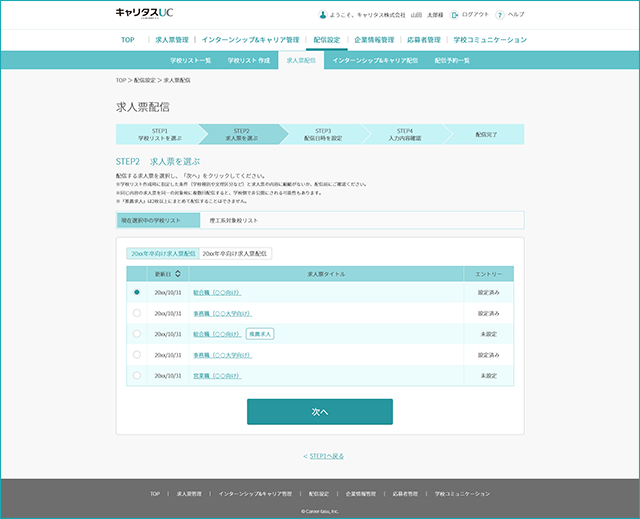Click 未設定 in the 営業職 row

point(489,376)
